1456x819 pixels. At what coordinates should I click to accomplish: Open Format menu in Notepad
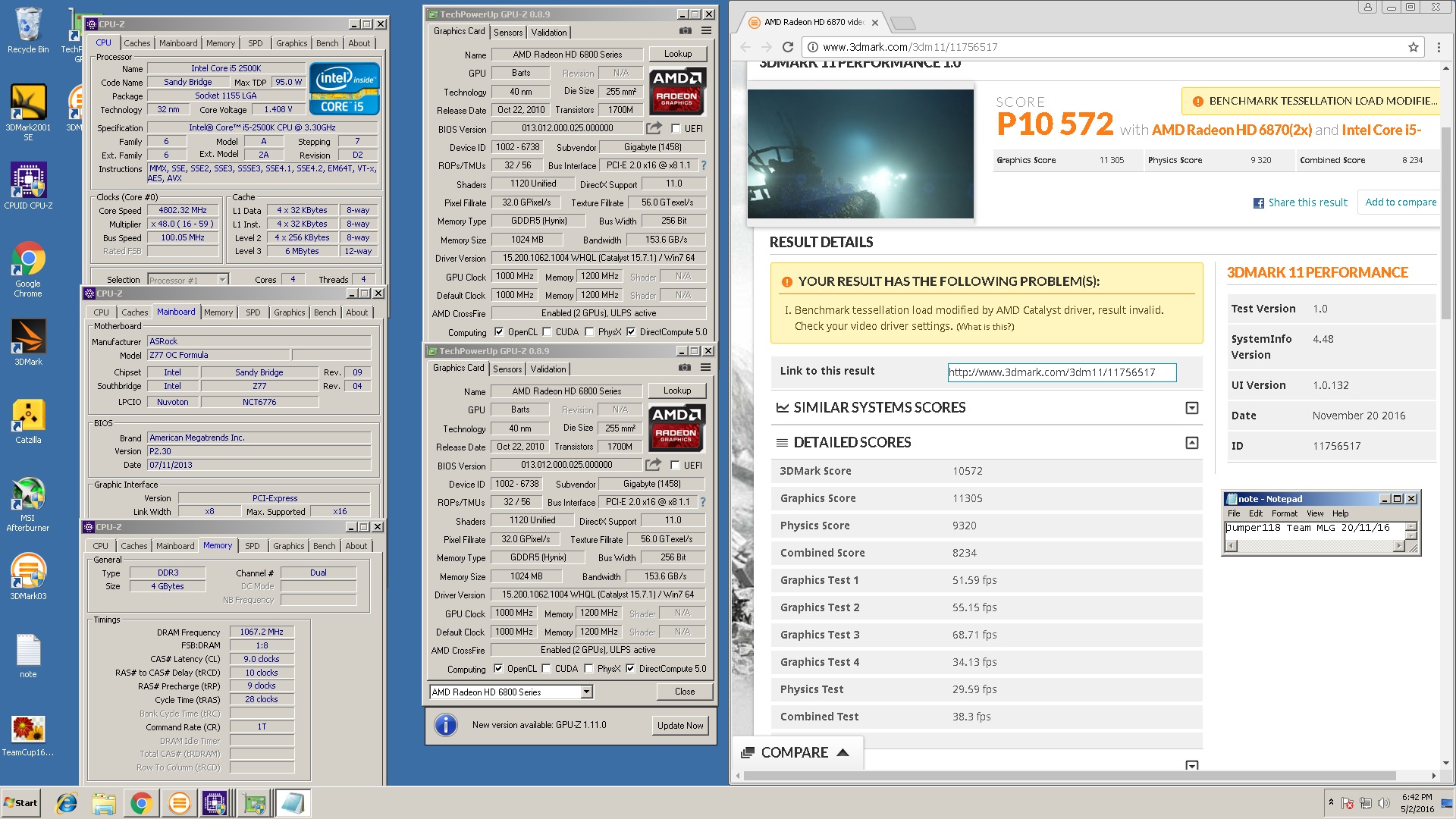coord(1284,513)
